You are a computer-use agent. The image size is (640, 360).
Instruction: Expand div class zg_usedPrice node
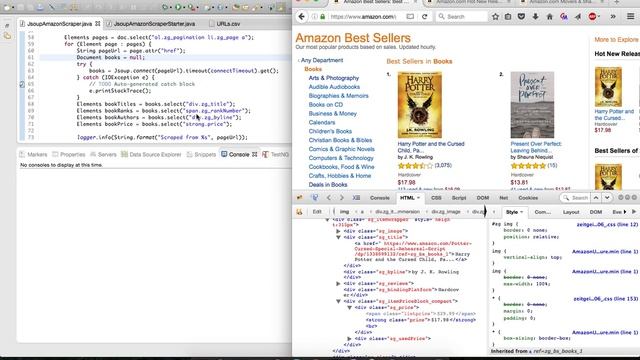(x=350, y=339)
